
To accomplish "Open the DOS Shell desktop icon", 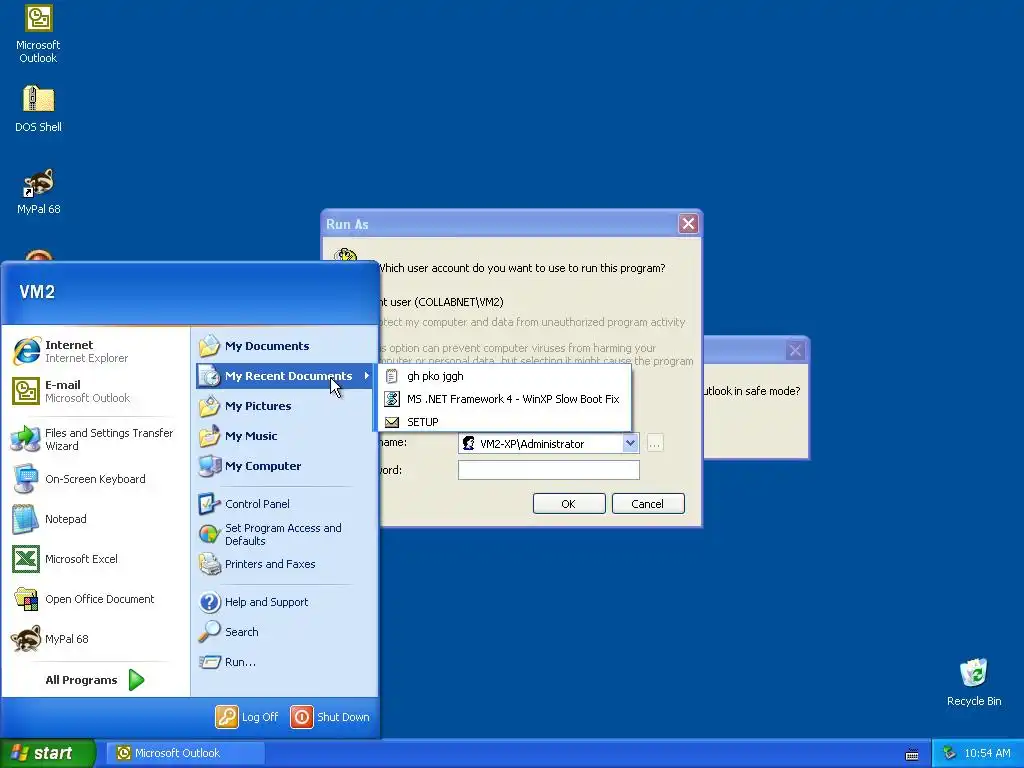I will tap(39, 109).
